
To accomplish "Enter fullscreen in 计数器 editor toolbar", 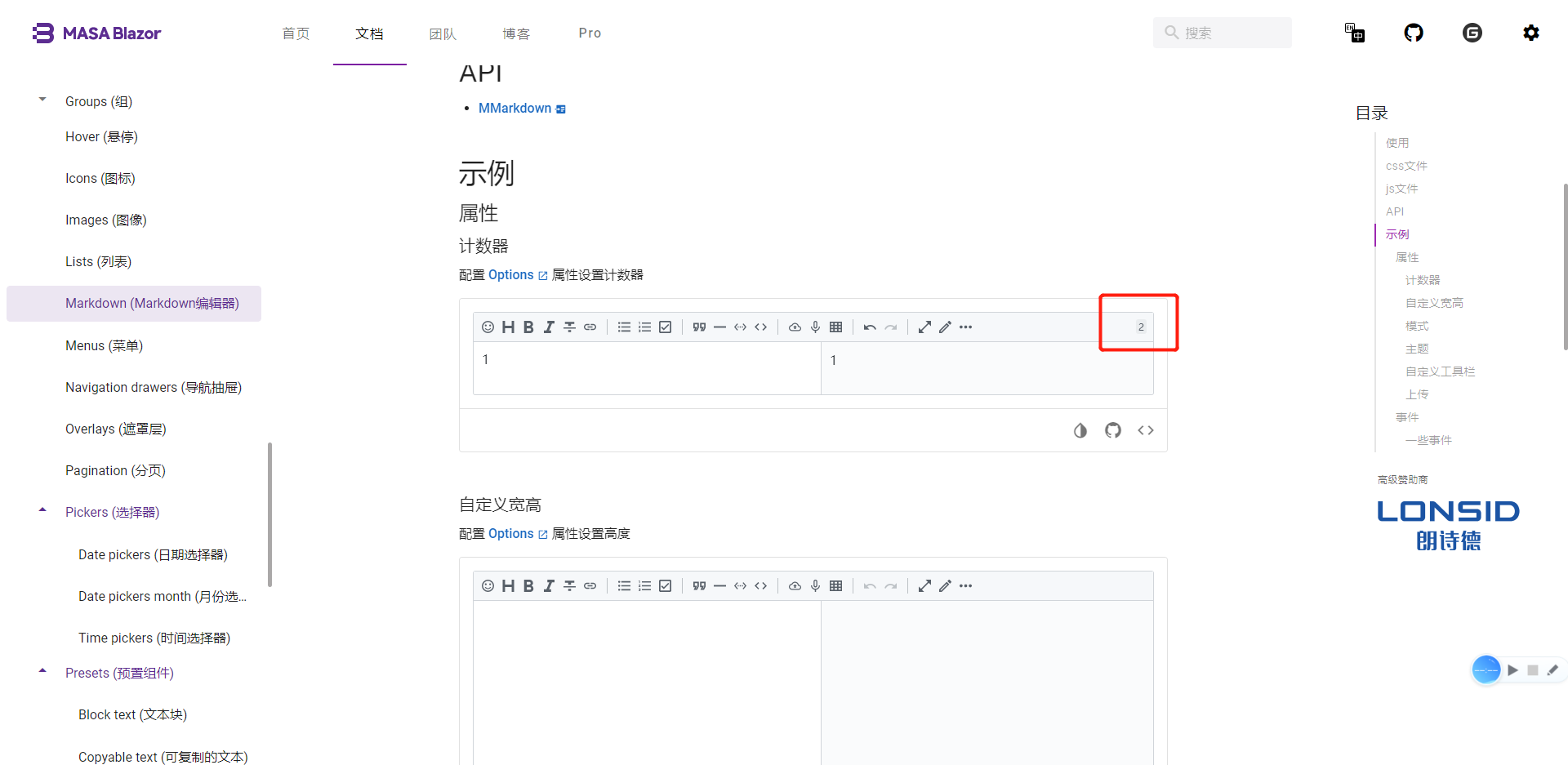I will pos(924,327).
